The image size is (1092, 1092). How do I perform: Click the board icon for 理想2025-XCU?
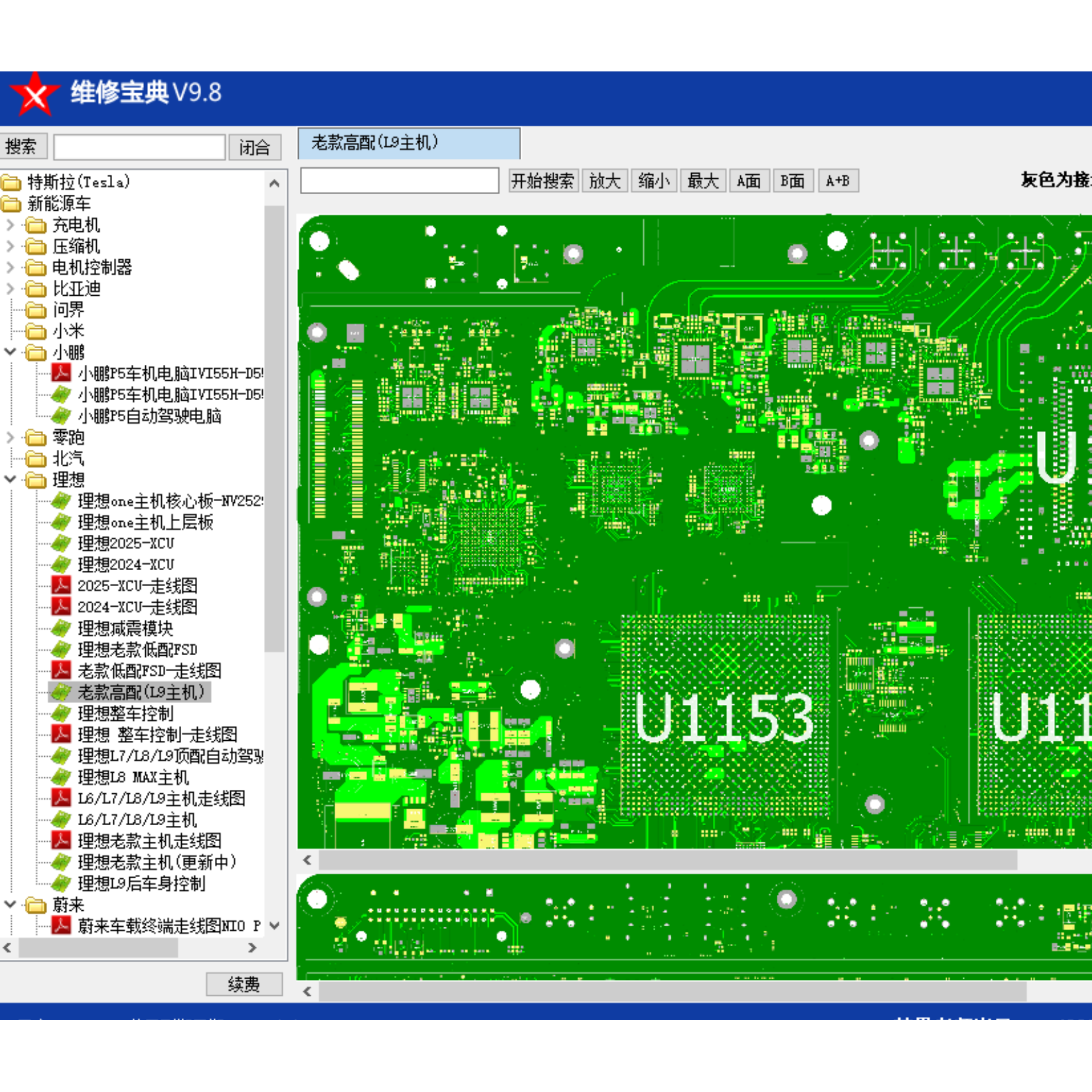[x=61, y=543]
